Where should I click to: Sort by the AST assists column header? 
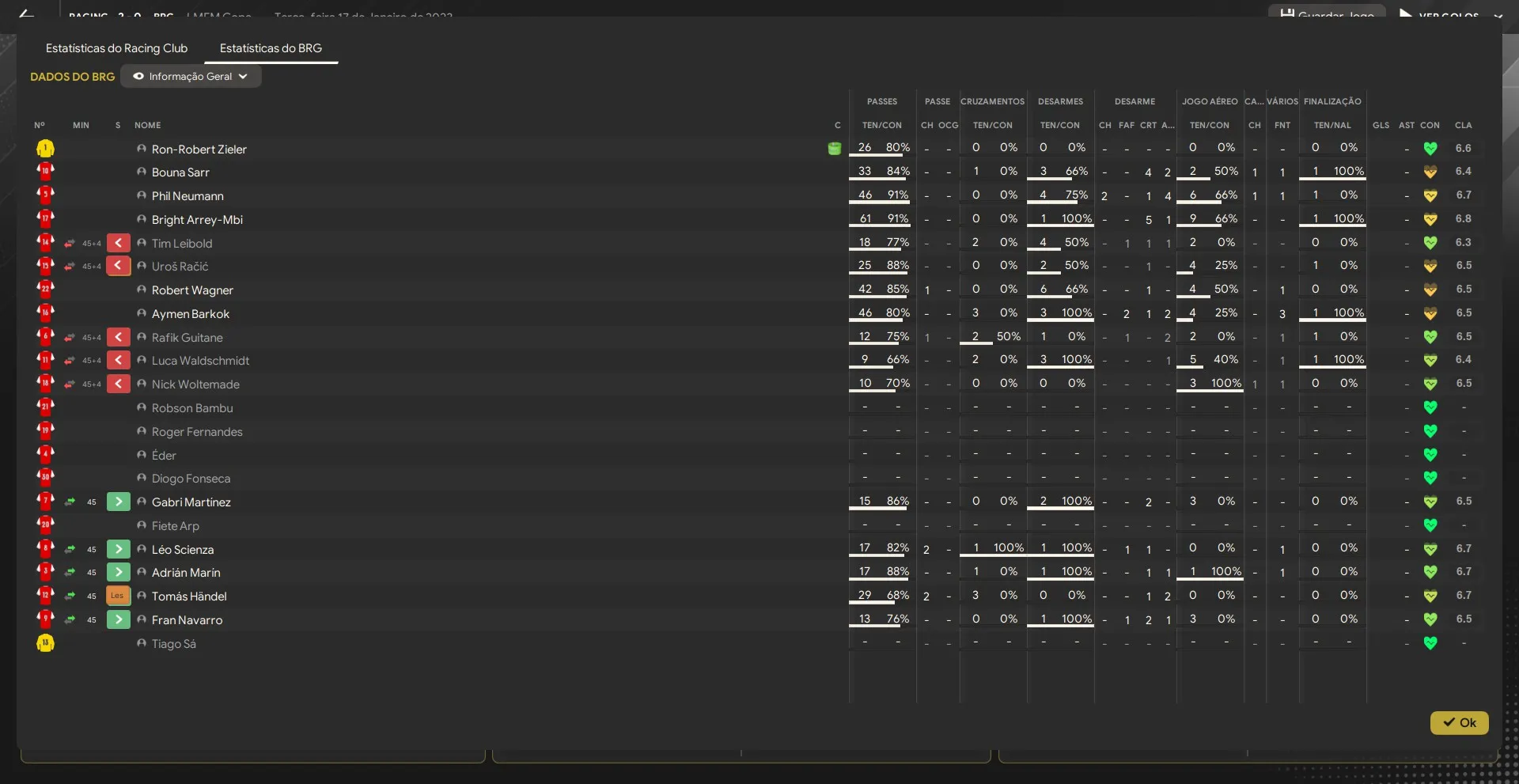coord(1406,125)
